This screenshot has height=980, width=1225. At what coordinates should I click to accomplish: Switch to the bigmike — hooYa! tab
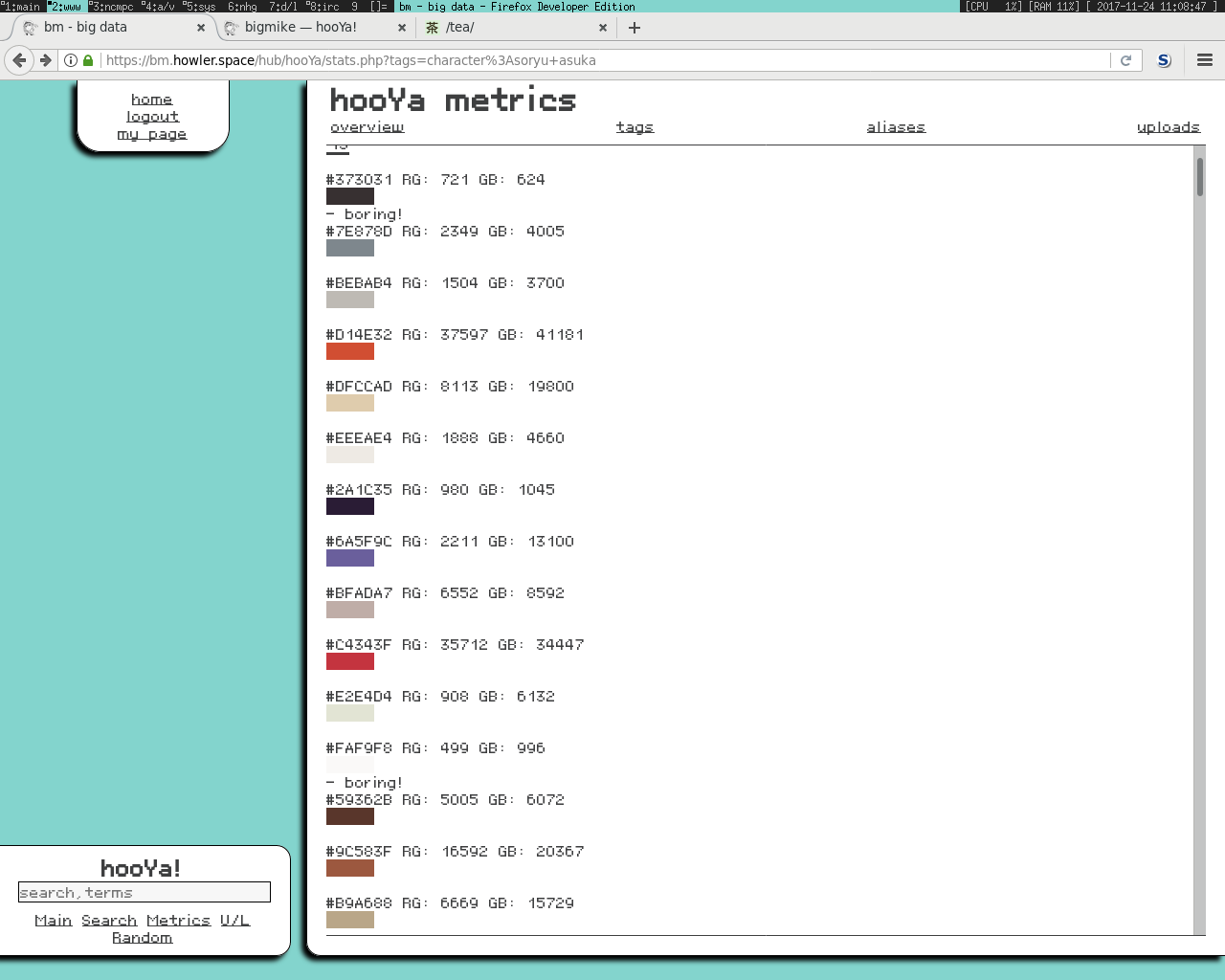[301, 28]
